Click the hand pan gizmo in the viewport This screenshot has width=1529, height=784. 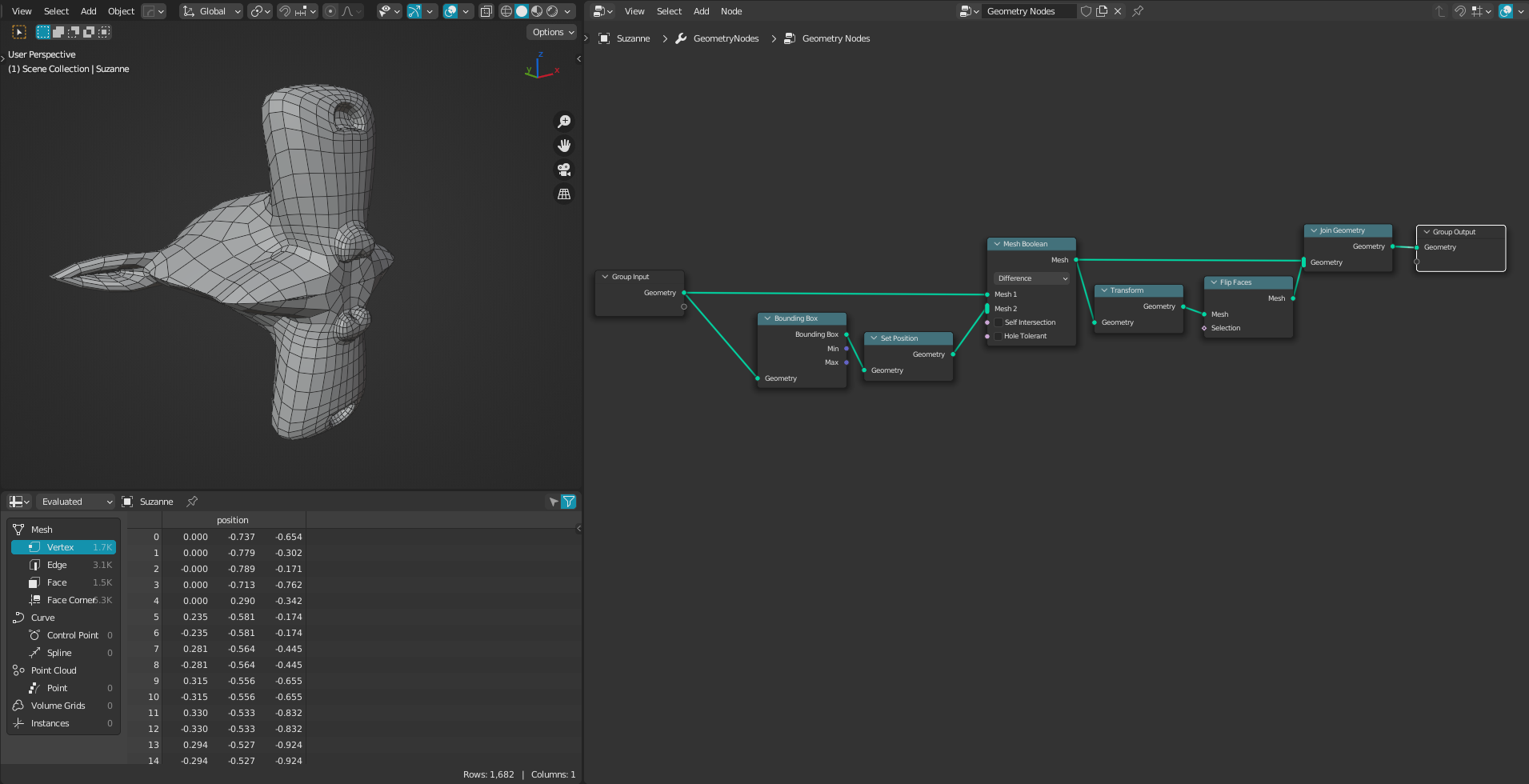[564, 146]
